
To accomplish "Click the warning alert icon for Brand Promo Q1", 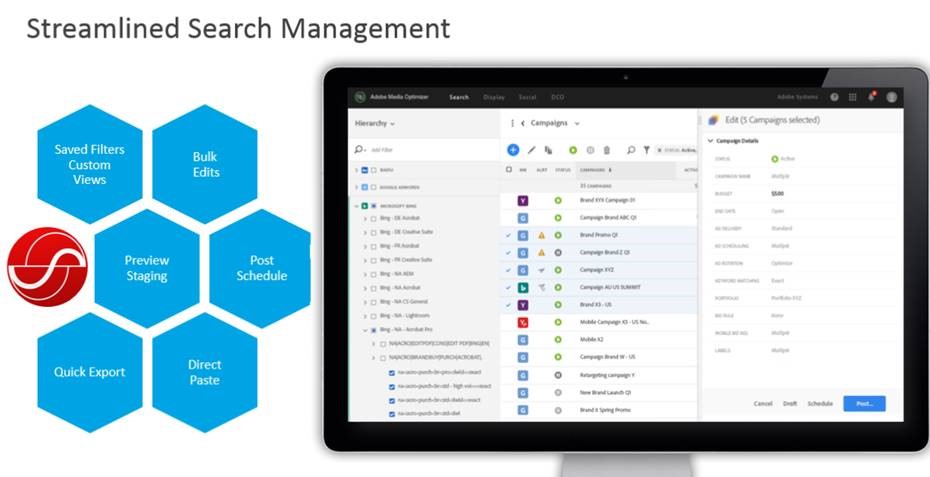I will pyautogui.click(x=542, y=235).
